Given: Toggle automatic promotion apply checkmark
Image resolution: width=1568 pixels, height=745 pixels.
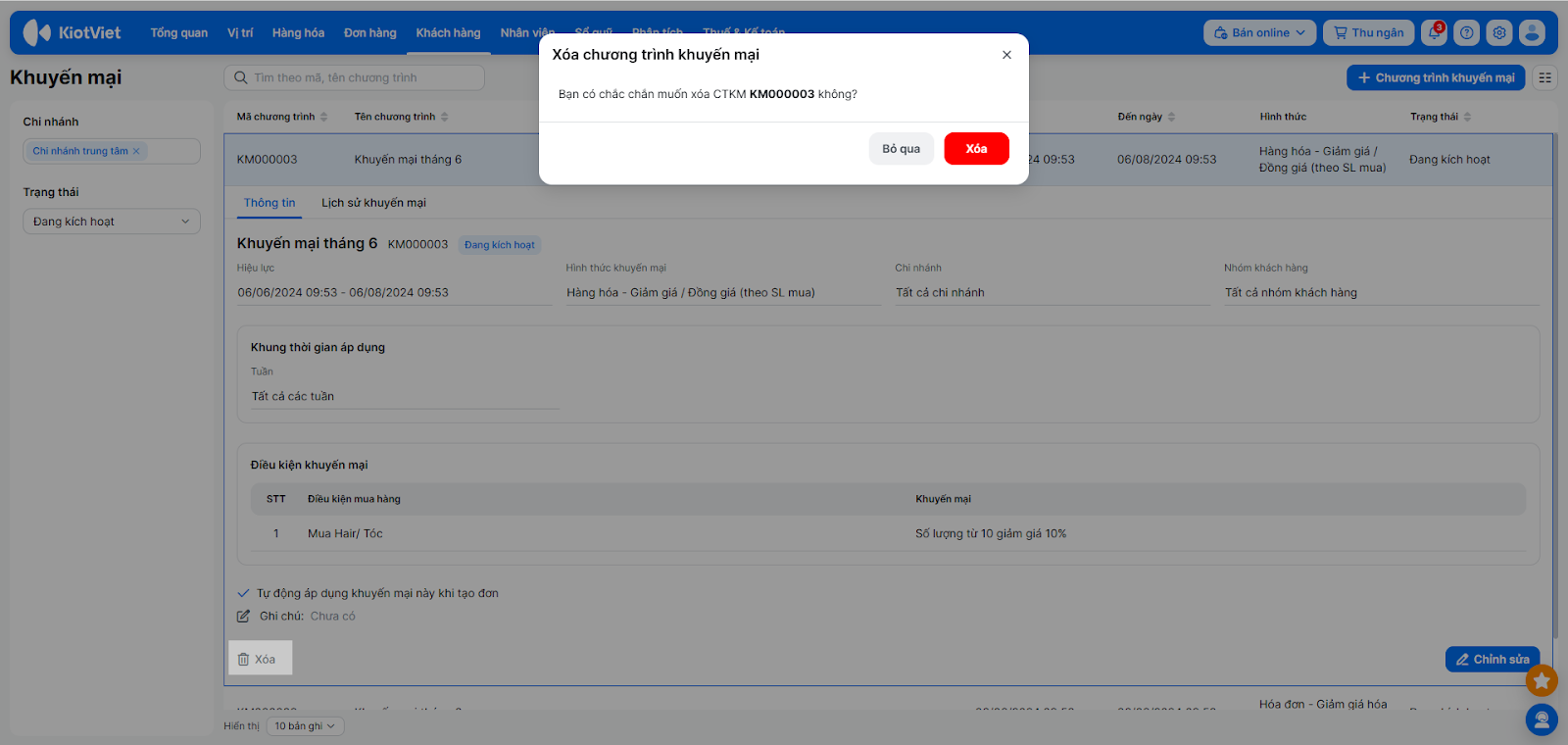Looking at the screenshot, I should point(243,593).
